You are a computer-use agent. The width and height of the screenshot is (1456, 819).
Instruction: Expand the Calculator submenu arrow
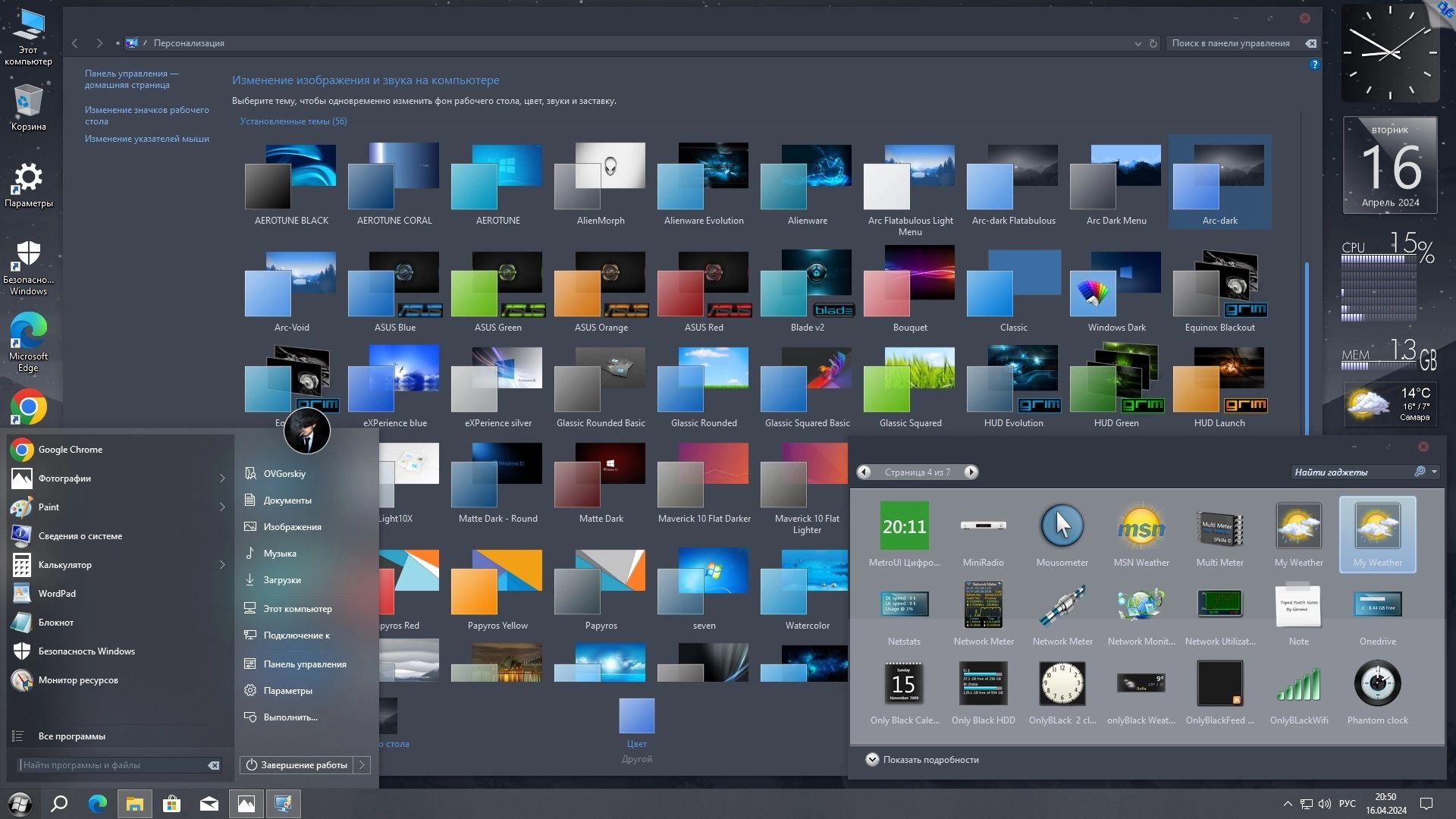point(222,565)
